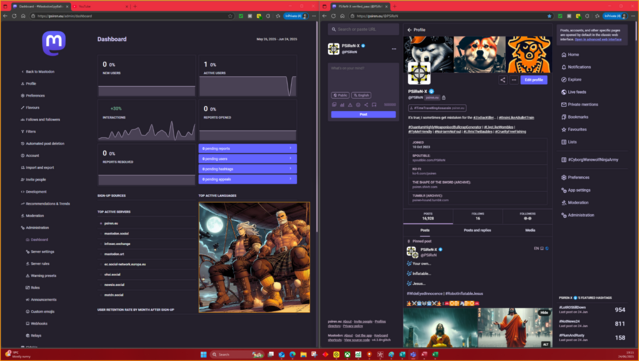
Task: Open Bookmarks in right navigation
Action: [x=575, y=117]
